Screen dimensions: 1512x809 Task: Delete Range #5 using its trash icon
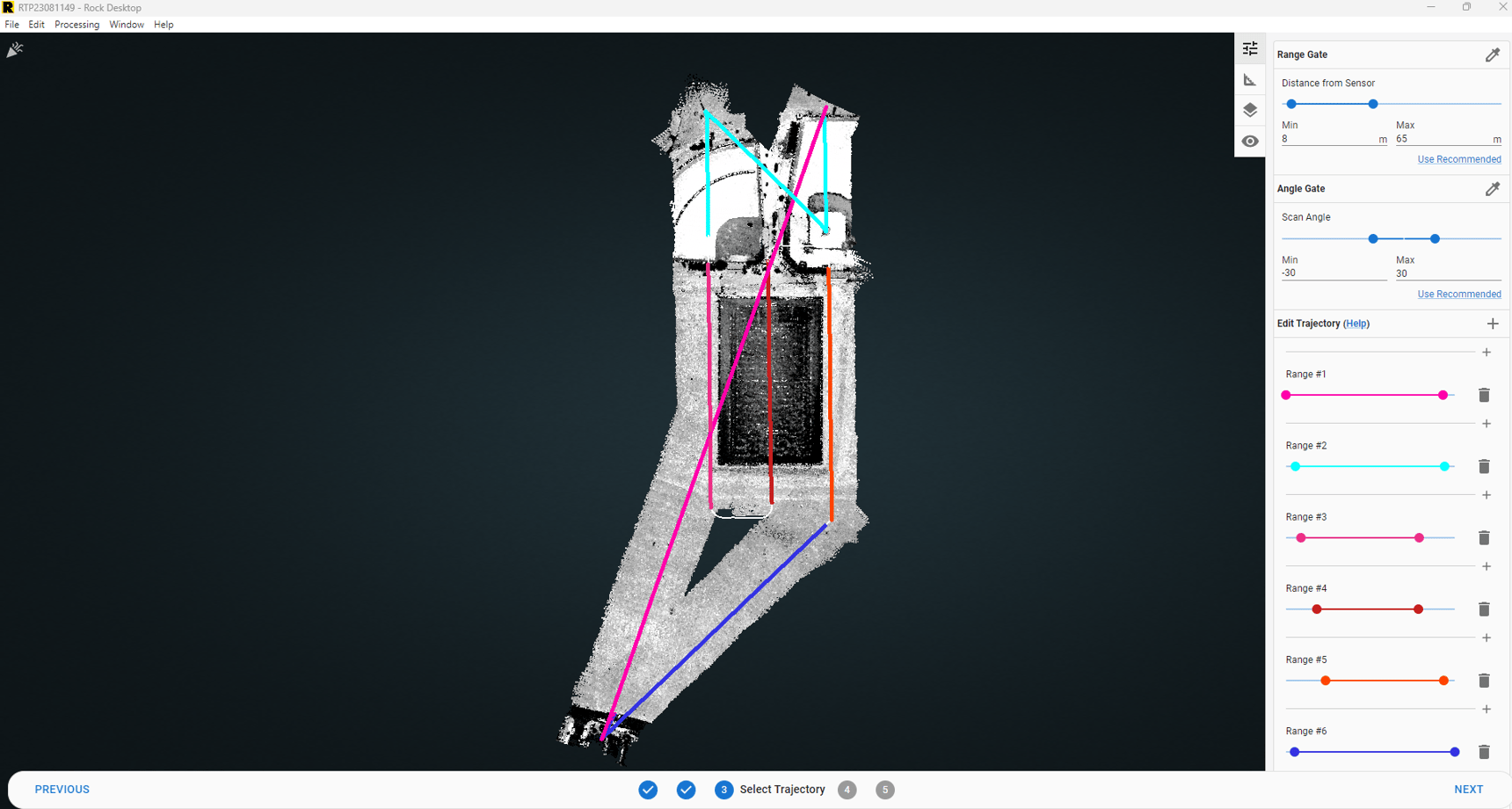(1484, 681)
